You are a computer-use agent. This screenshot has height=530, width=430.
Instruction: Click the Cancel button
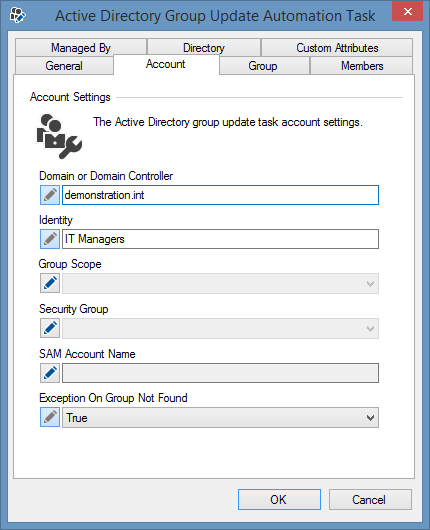point(370,499)
